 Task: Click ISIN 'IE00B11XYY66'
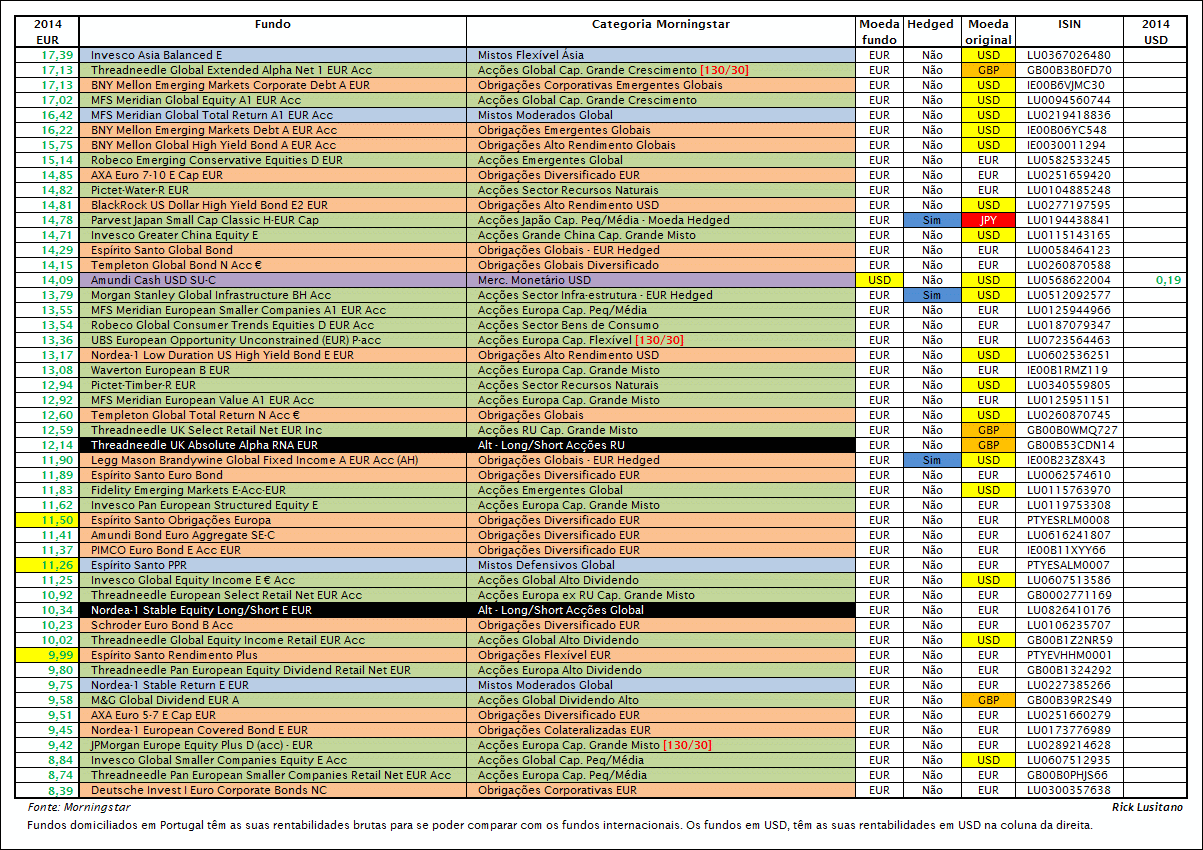tap(1069, 550)
